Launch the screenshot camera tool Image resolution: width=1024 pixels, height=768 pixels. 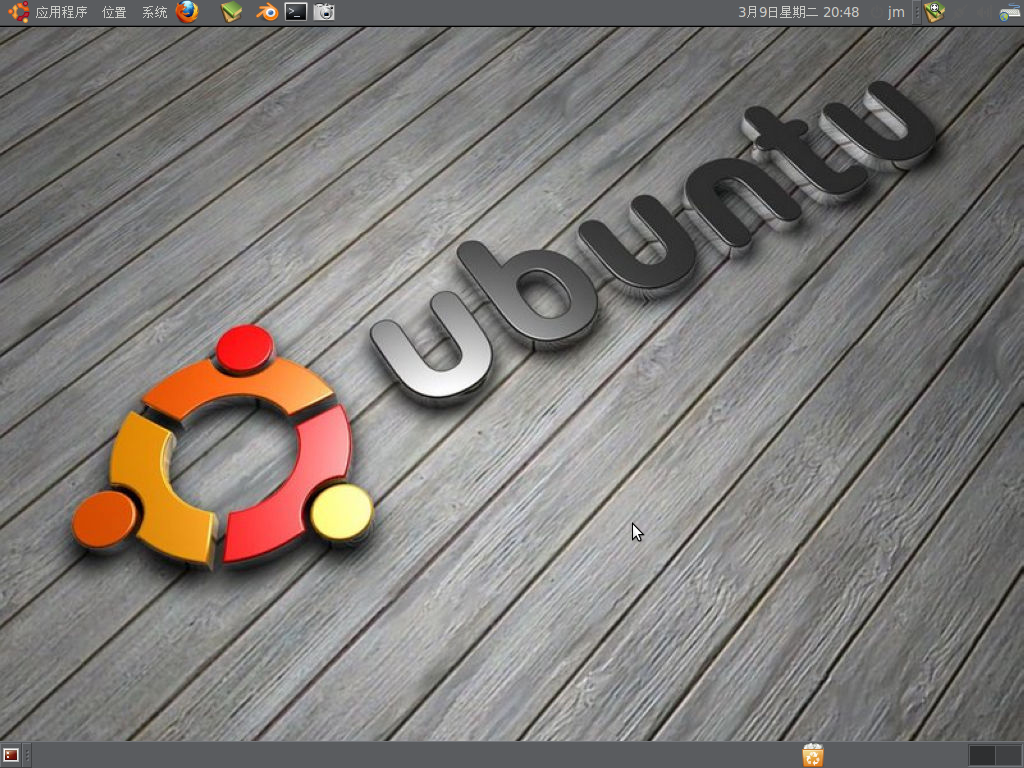tap(324, 12)
